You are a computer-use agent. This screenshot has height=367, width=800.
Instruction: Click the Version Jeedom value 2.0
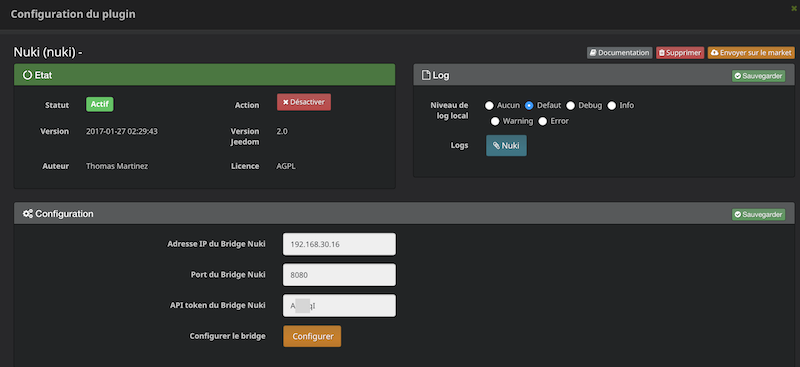pyautogui.click(x=282, y=131)
